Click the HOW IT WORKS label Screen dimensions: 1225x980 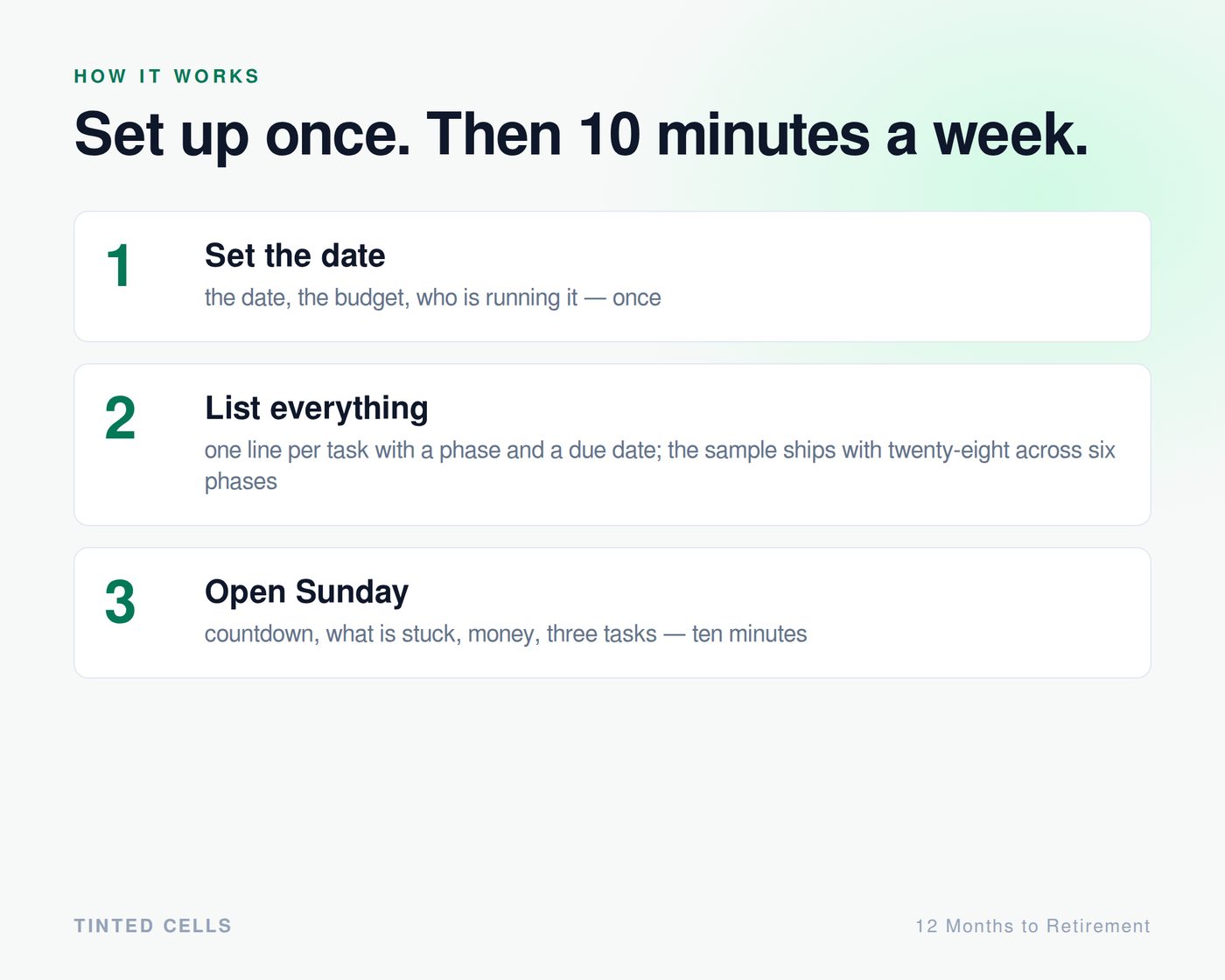tap(166, 76)
